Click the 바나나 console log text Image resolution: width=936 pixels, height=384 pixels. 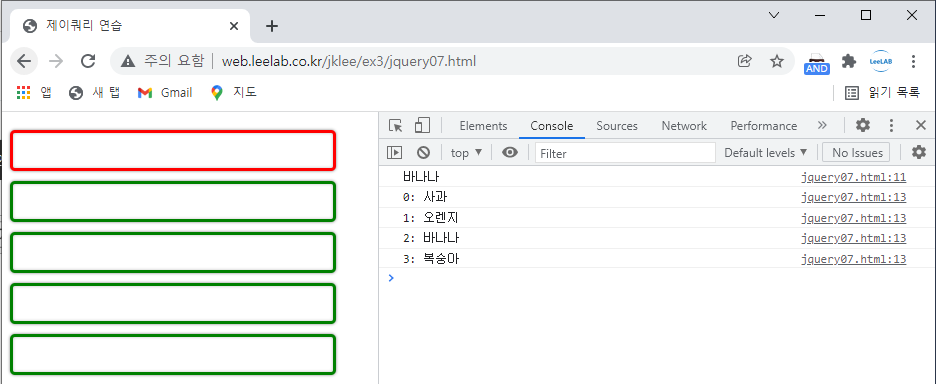tap(421, 177)
